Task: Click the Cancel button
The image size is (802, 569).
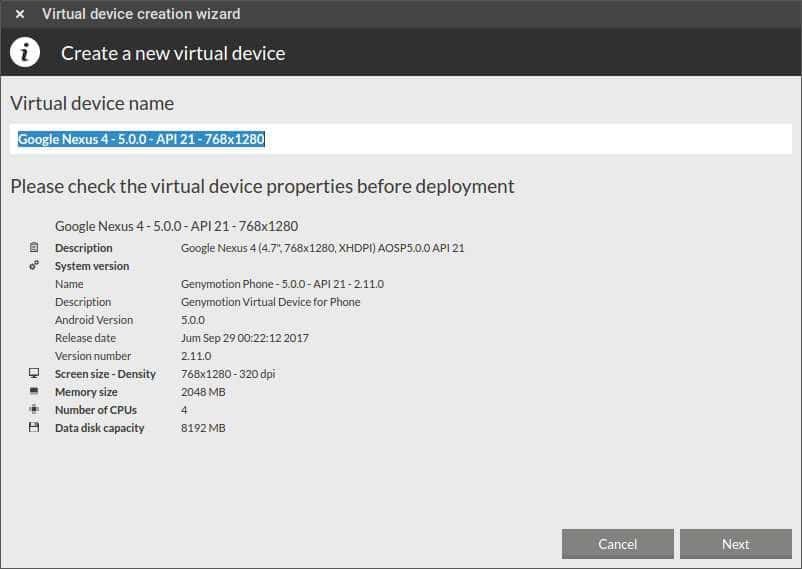Action: pyautogui.click(x=617, y=544)
